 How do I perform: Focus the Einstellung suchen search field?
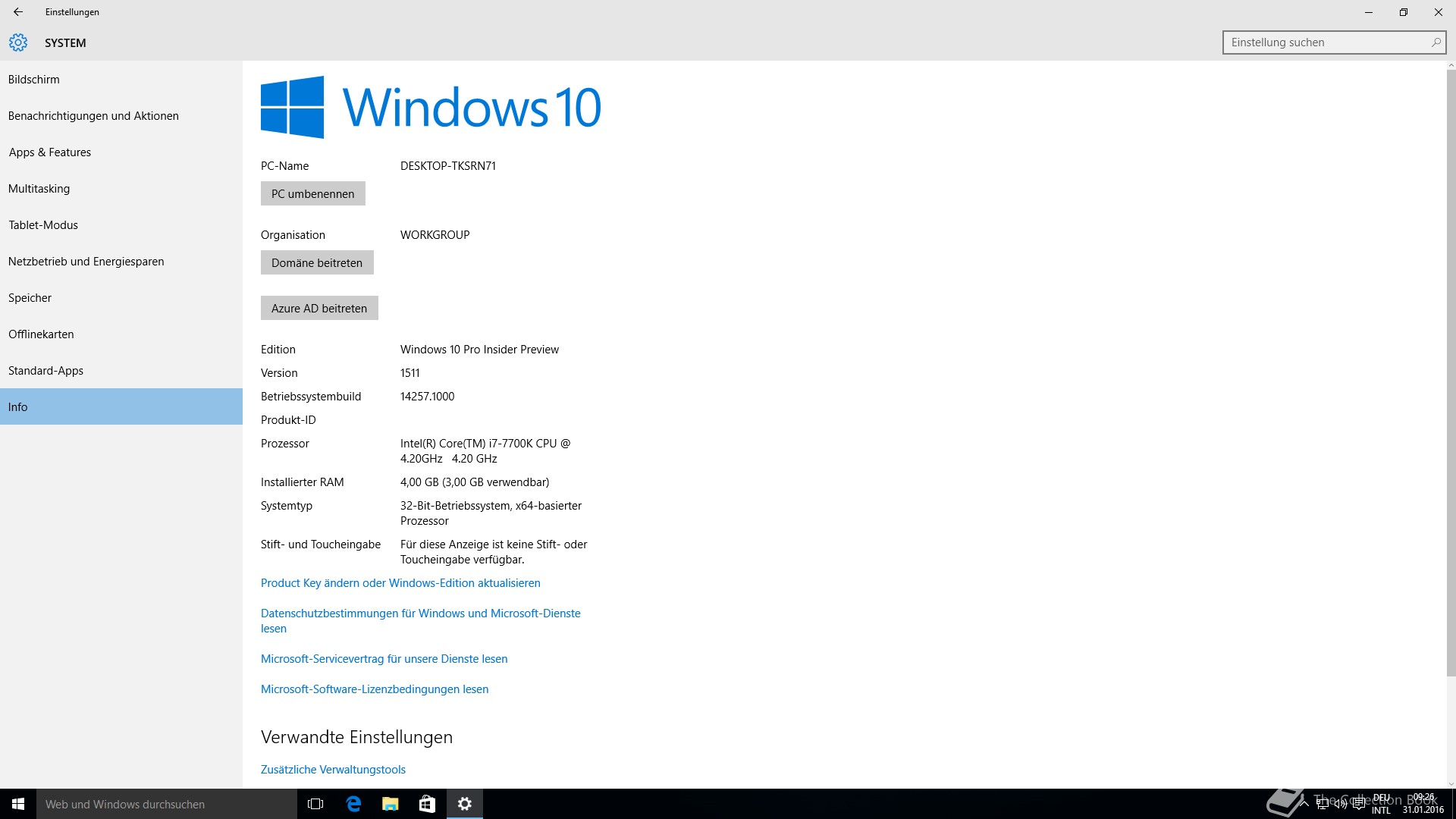click(x=1334, y=42)
